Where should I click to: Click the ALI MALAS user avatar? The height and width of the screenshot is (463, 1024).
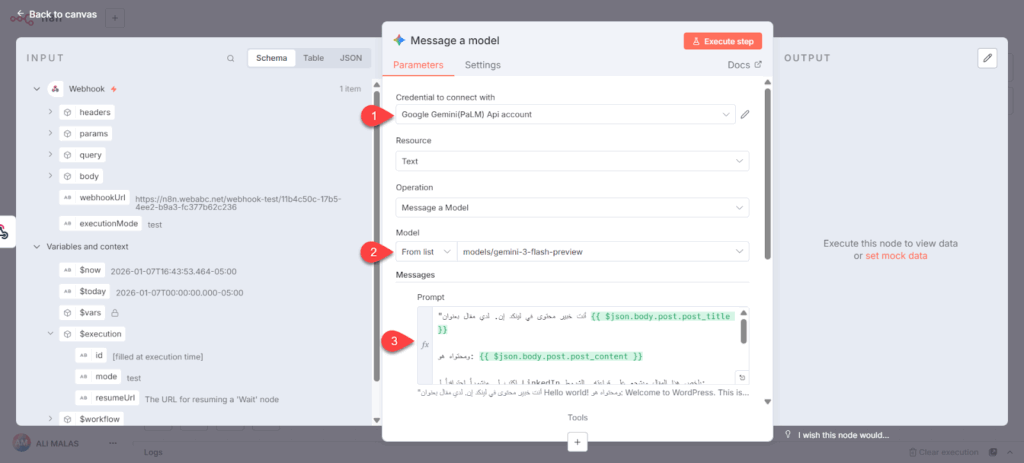[x=21, y=443]
